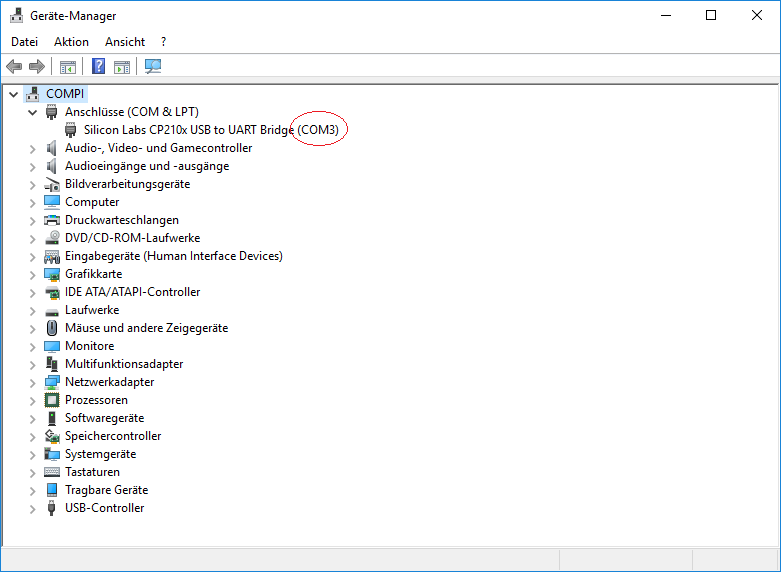Select the Tragbare Geräte label
The height and width of the screenshot is (572, 781).
click(107, 490)
